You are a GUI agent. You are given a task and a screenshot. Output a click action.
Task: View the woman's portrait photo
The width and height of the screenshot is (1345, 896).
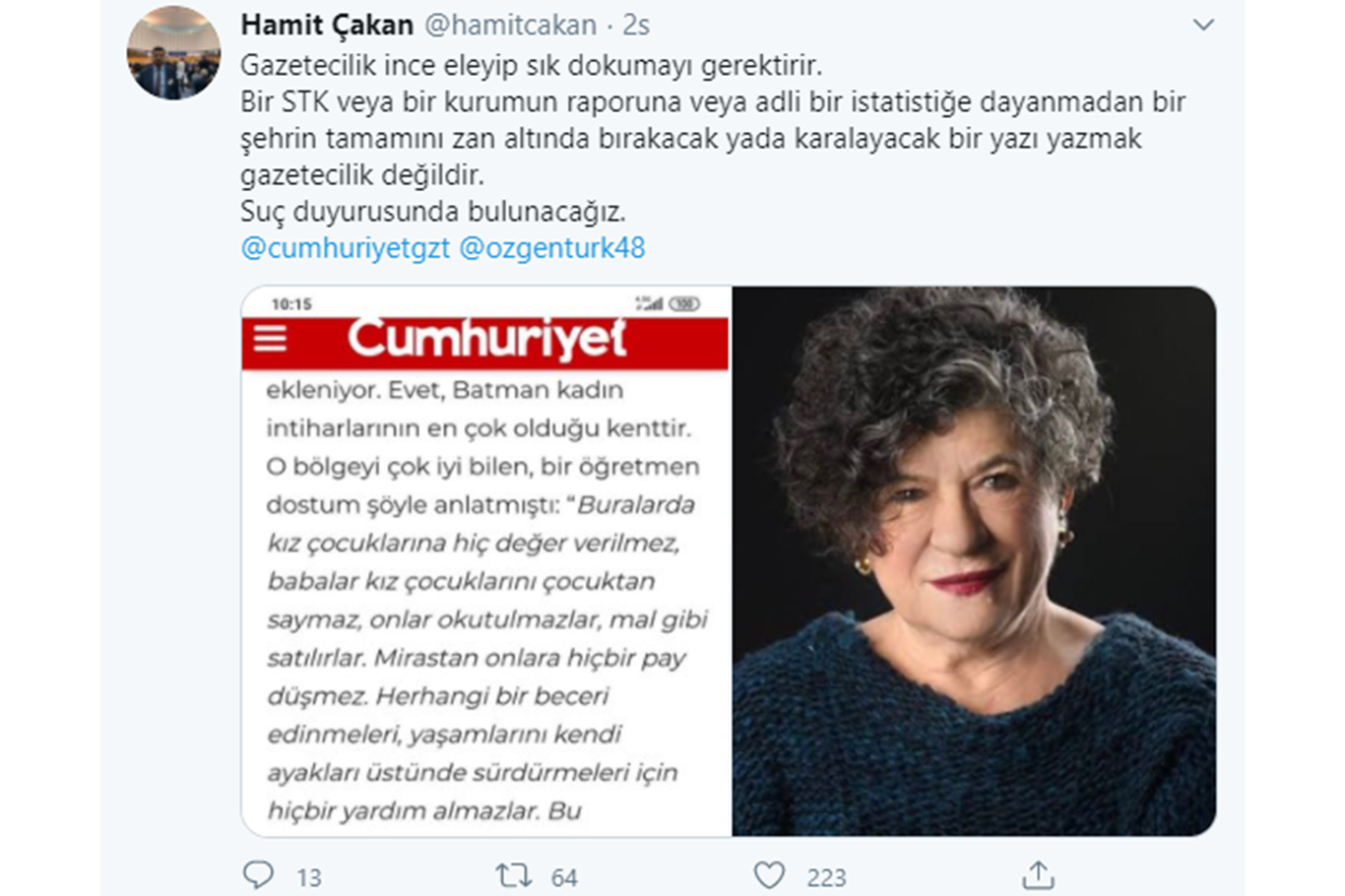[974, 561]
